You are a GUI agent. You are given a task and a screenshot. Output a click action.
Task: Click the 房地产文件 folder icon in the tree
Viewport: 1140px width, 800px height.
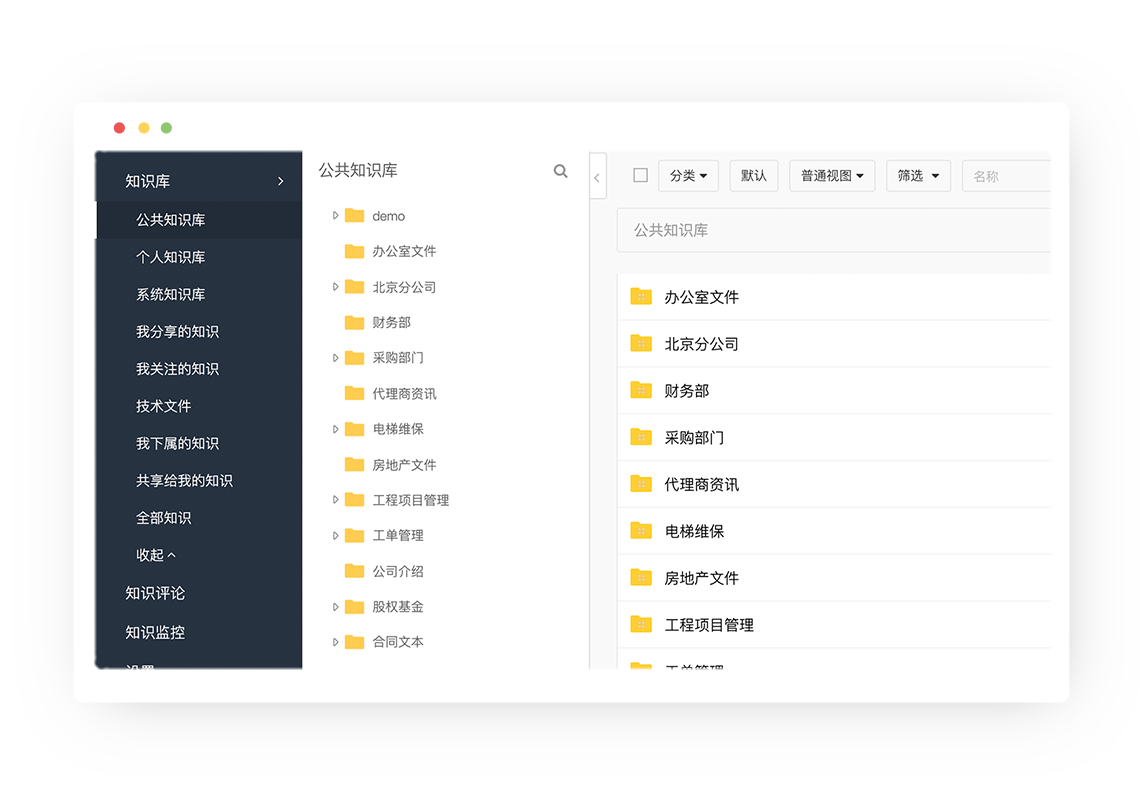(354, 464)
